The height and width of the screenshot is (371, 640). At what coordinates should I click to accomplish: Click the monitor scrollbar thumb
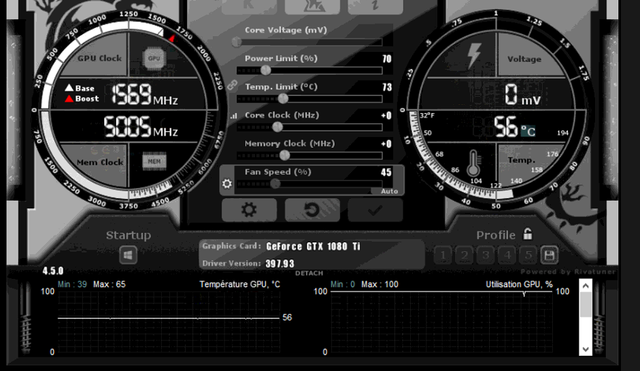tap(586, 304)
